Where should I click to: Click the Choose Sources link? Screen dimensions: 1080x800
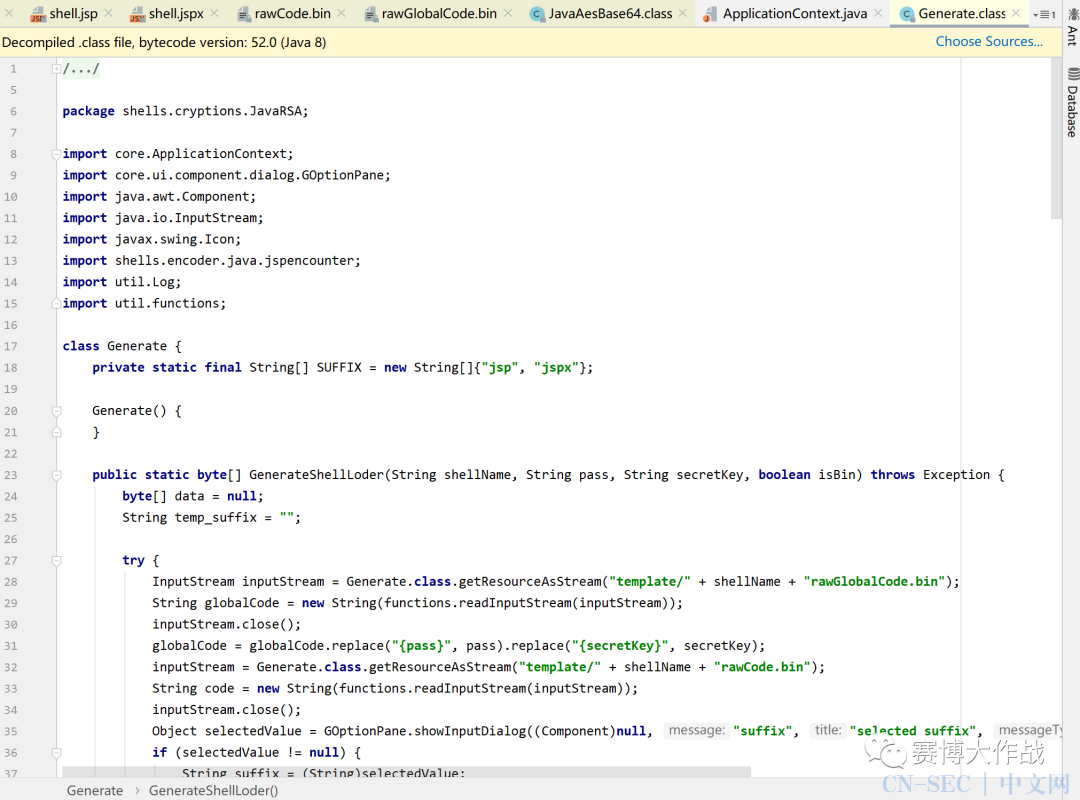tap(989, 41)
